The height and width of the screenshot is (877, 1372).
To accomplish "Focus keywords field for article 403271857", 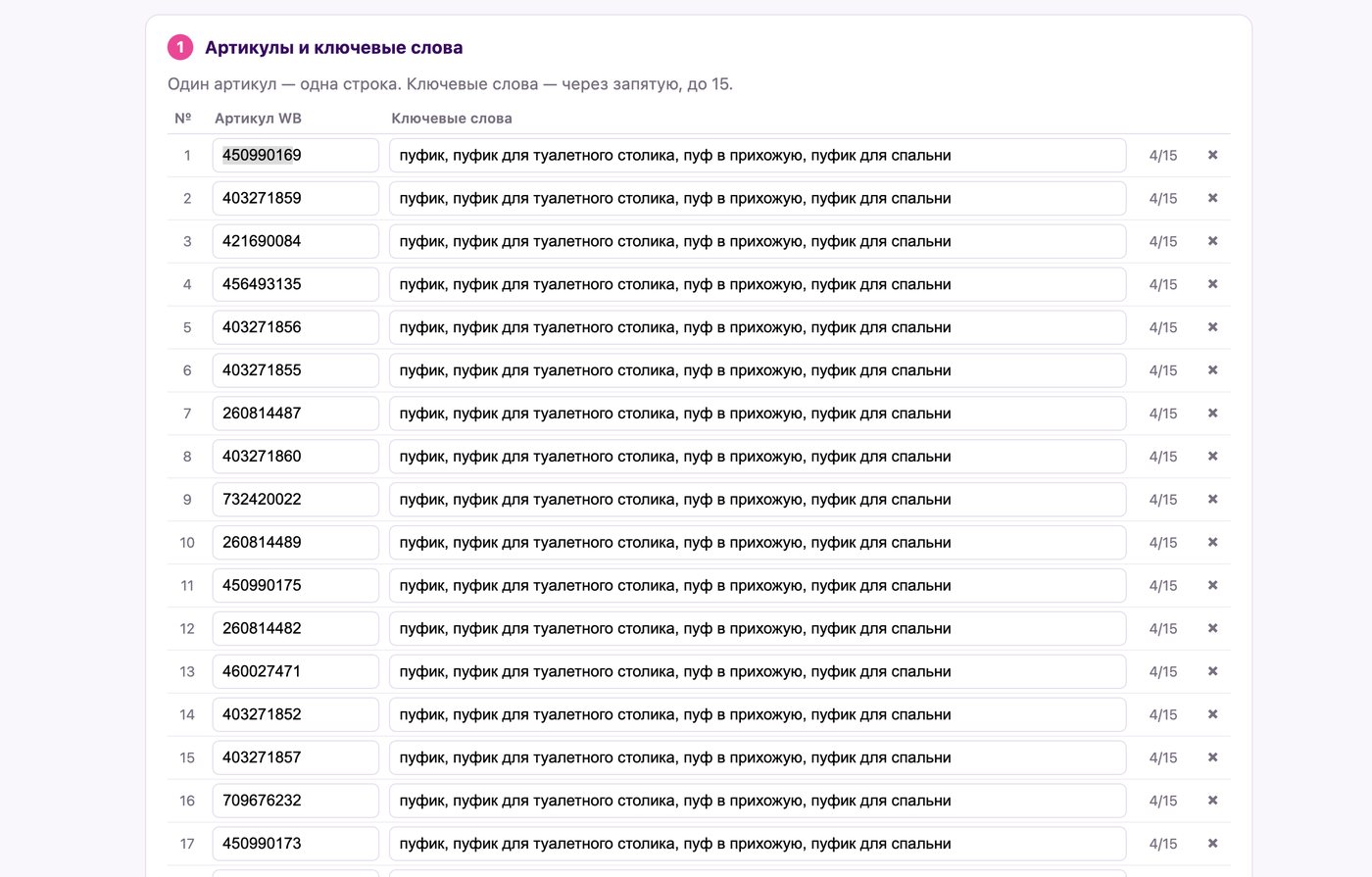I will click(758, 758).
